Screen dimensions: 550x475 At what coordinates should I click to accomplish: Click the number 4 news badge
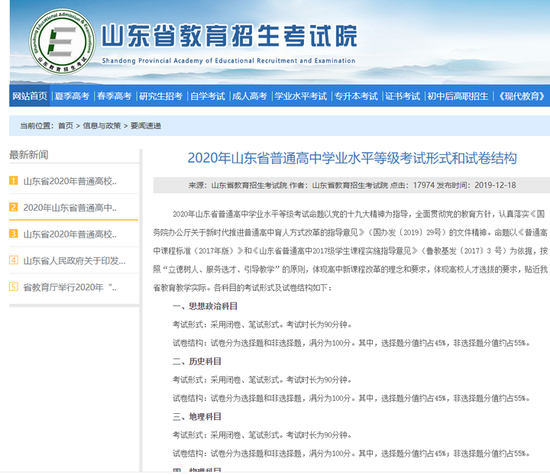(x=13, y=260)
